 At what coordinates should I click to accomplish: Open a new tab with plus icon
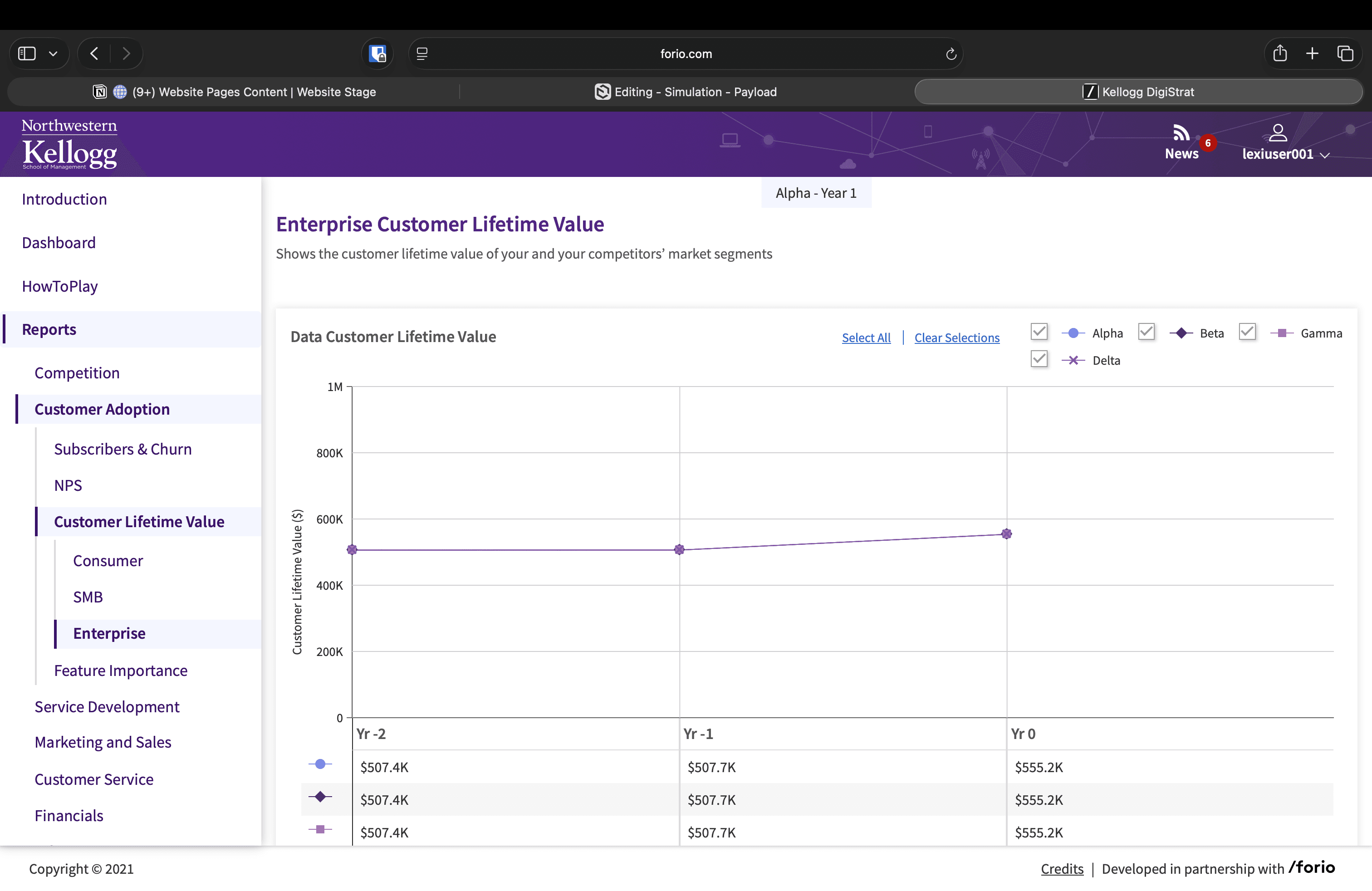coord(1312,54)
